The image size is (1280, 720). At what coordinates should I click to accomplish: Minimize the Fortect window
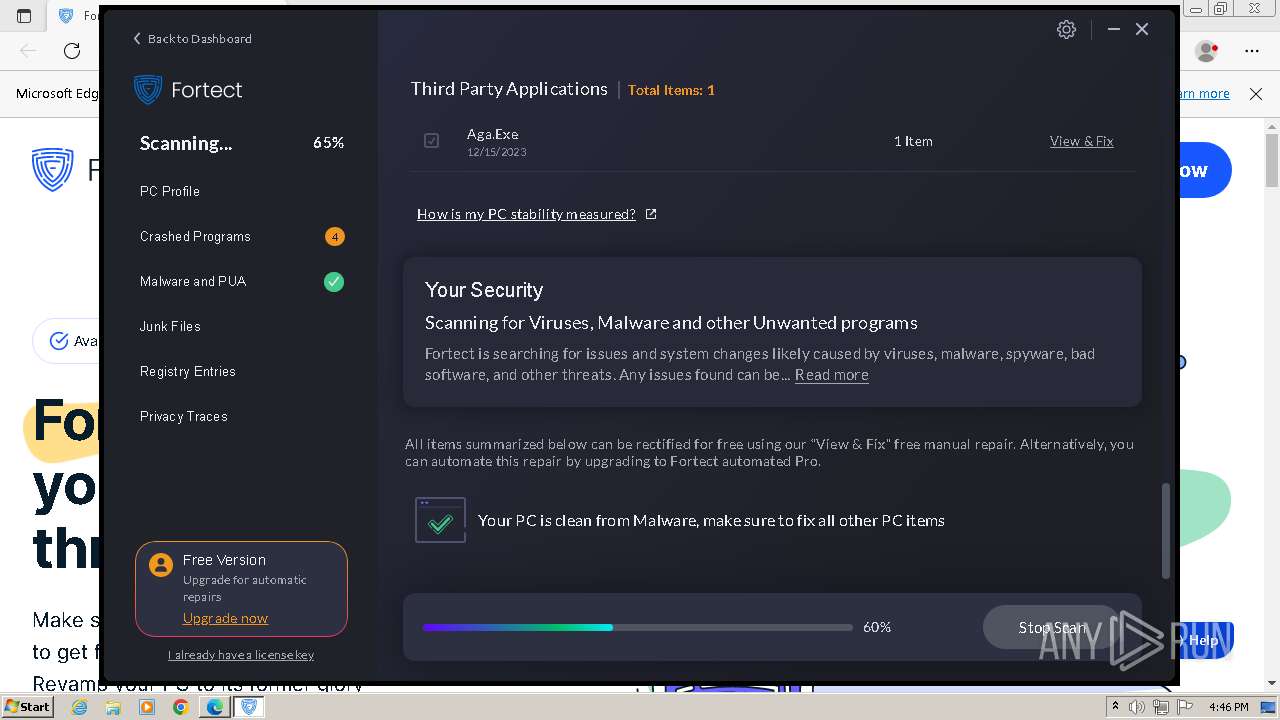(x=1113, y=30)
